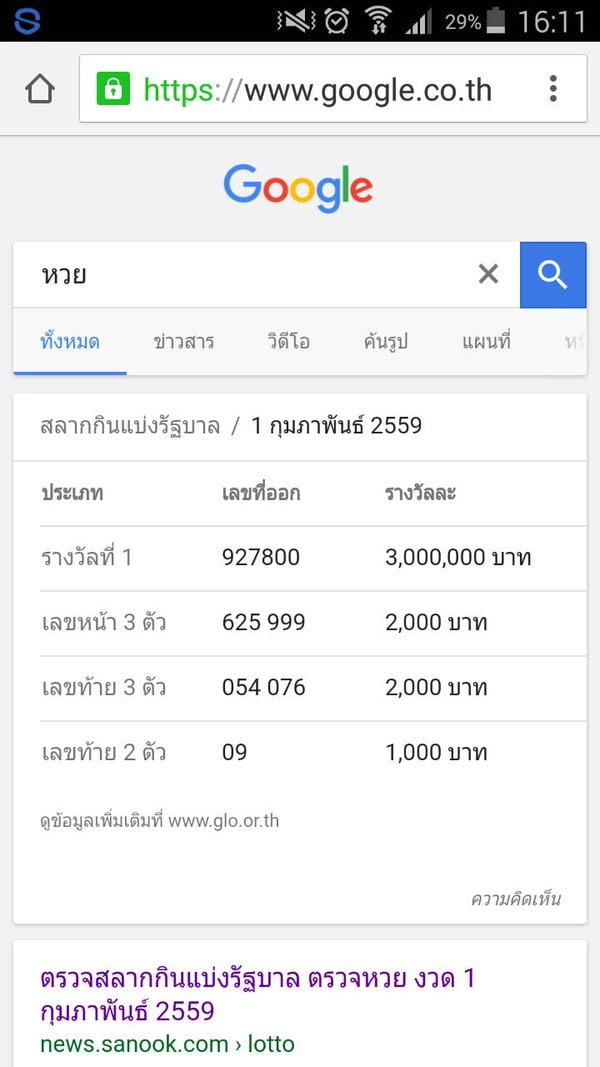Tap the alarm clock status icon
Screen dimensions: 600x1067
(338, 20)
